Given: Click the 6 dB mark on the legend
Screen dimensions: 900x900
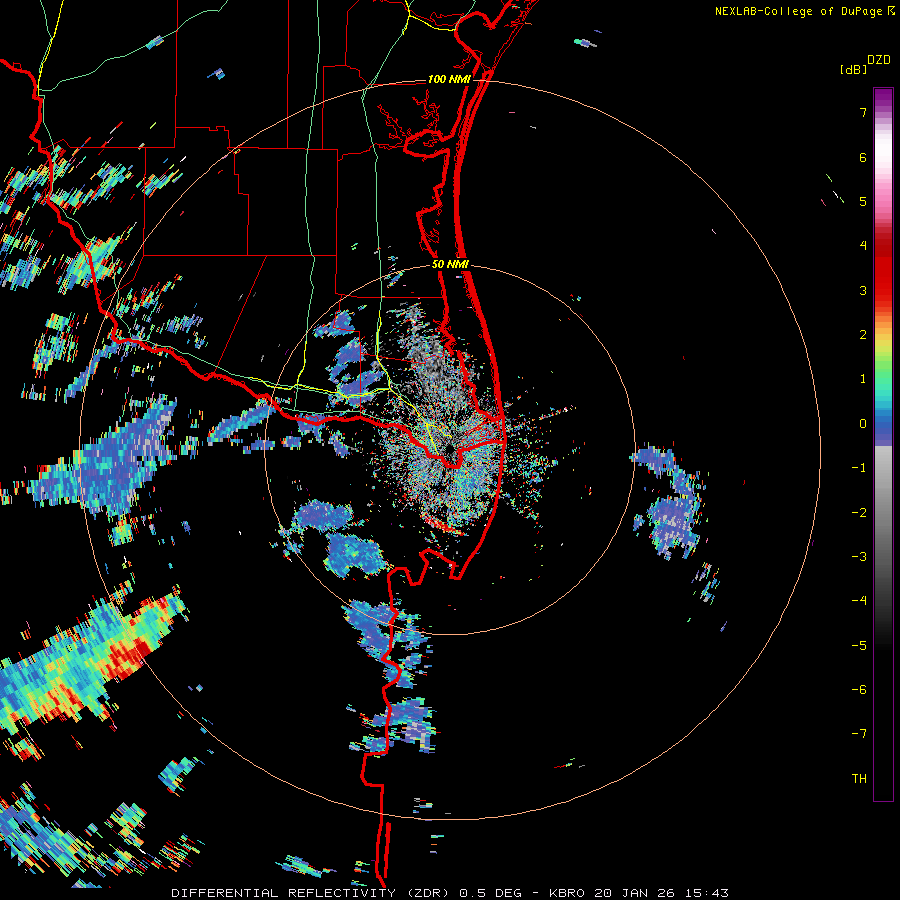Looking at the screenshot, I should (863, 157).
